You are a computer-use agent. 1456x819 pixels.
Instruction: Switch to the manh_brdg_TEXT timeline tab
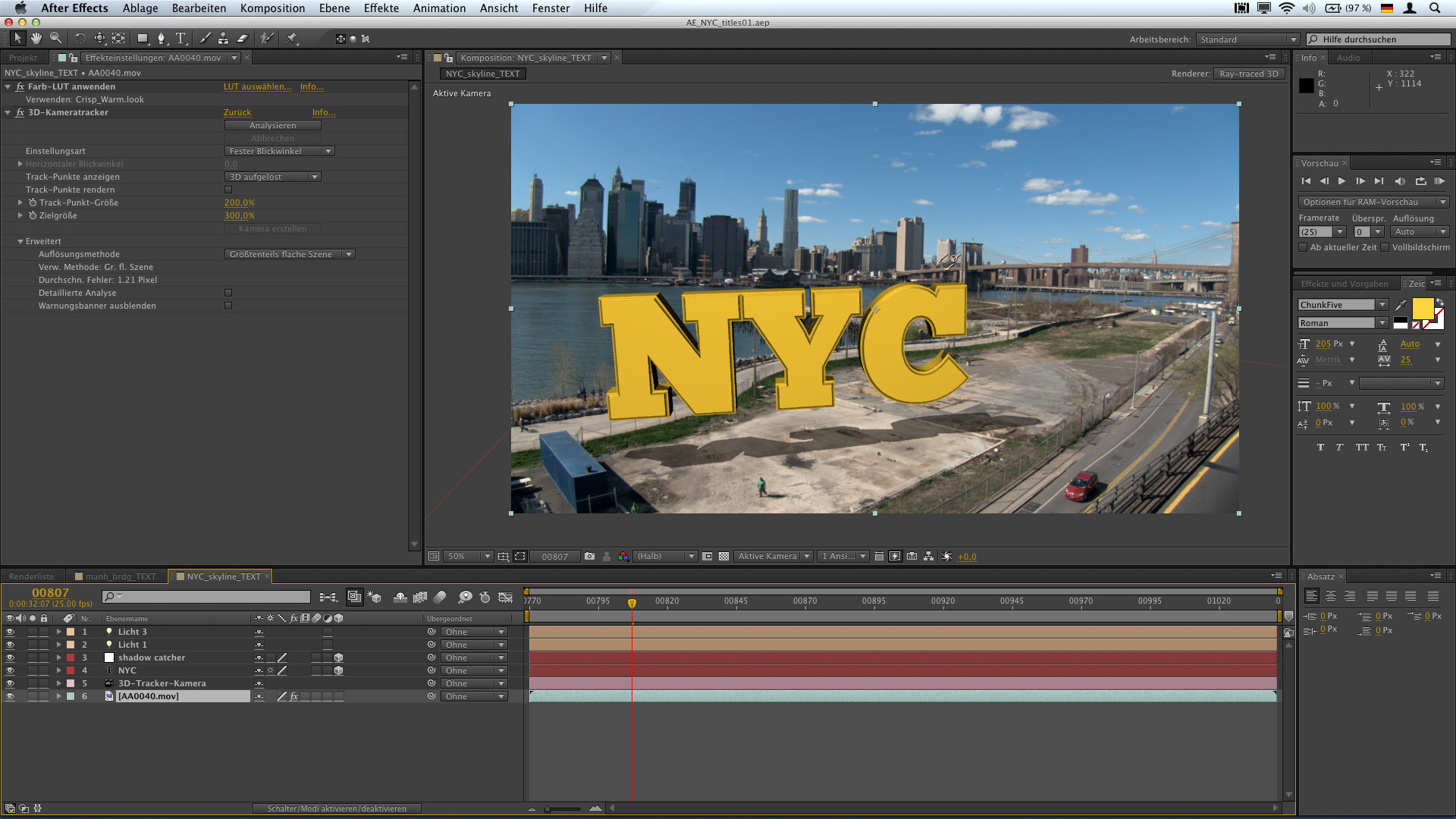(120, 576)
